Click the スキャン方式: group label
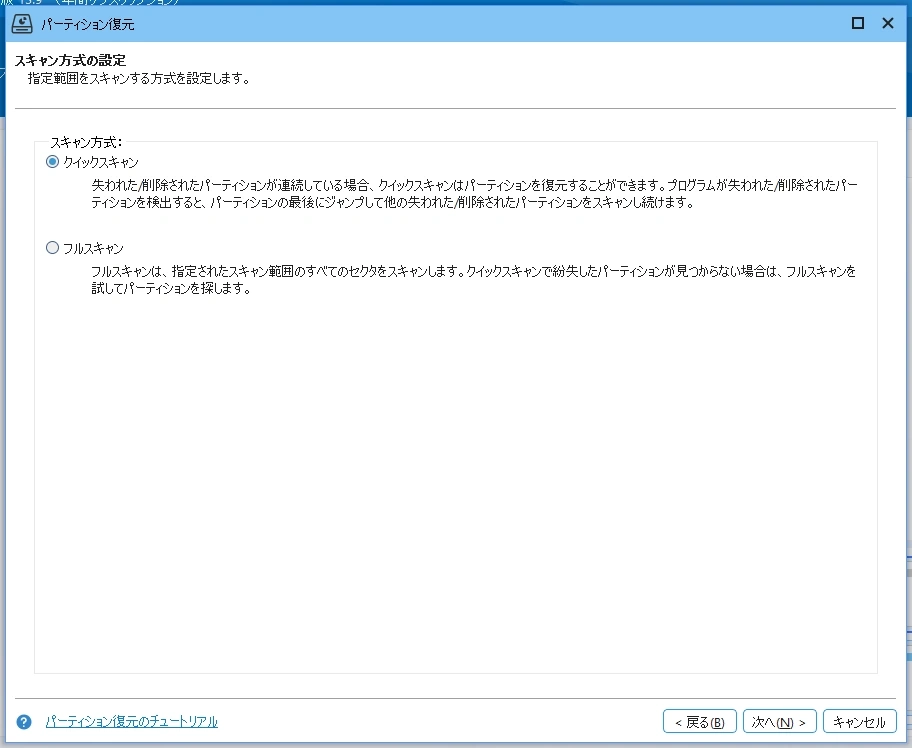Viewport: 912px width, 748px height. [x=86, y=142]
